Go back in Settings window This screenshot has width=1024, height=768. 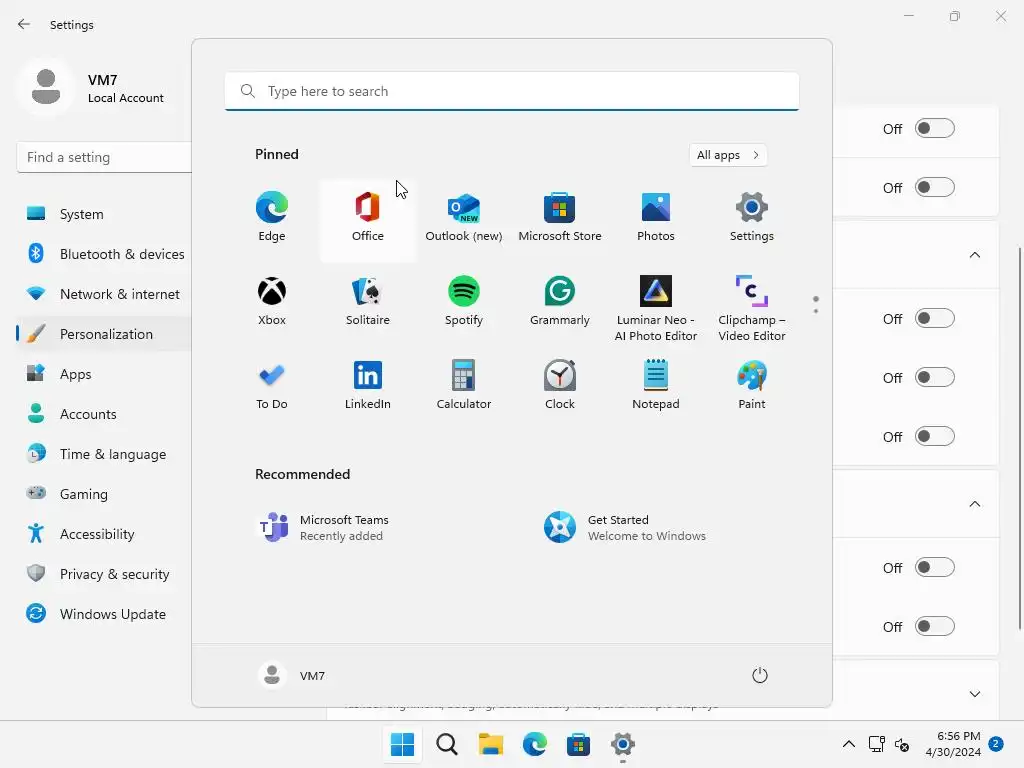point(24,24)
